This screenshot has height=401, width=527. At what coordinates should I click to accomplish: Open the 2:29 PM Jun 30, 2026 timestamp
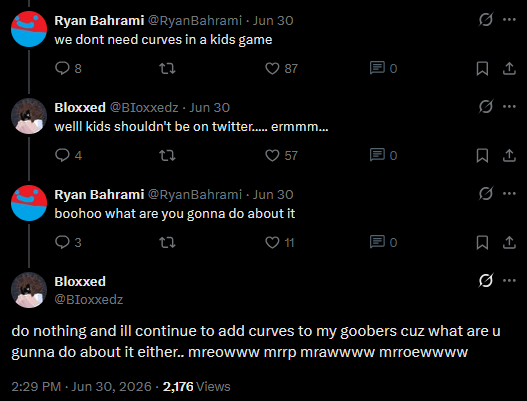click(82, 387)
